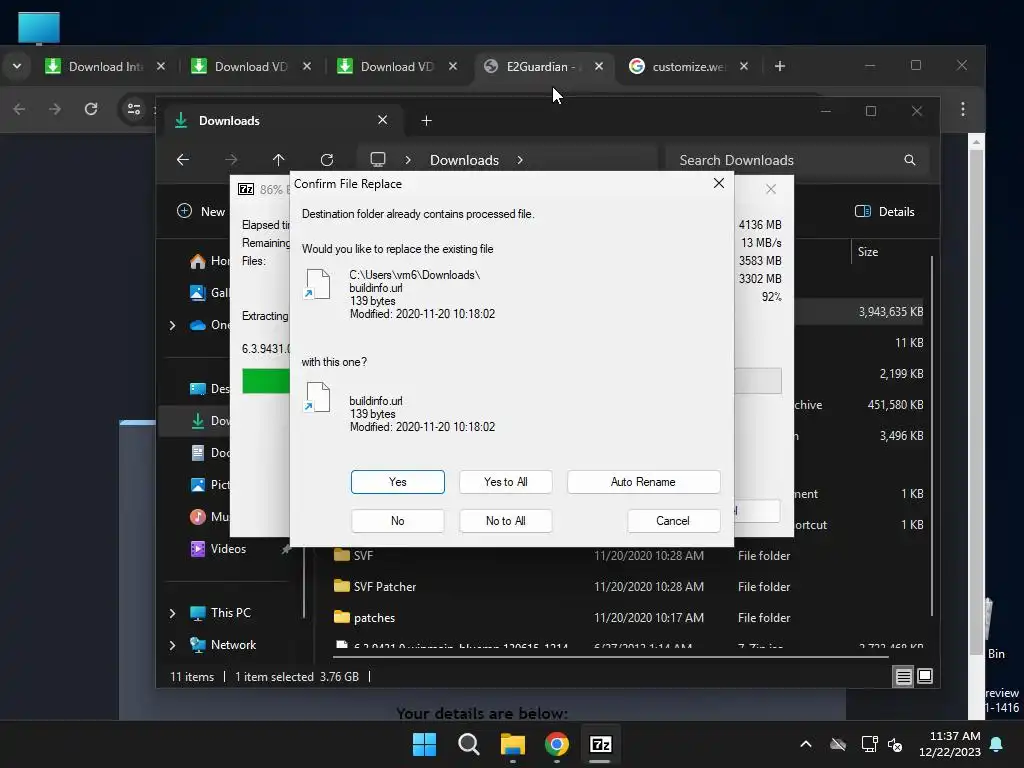Click No in Confirm File Replace

point(397,520)
